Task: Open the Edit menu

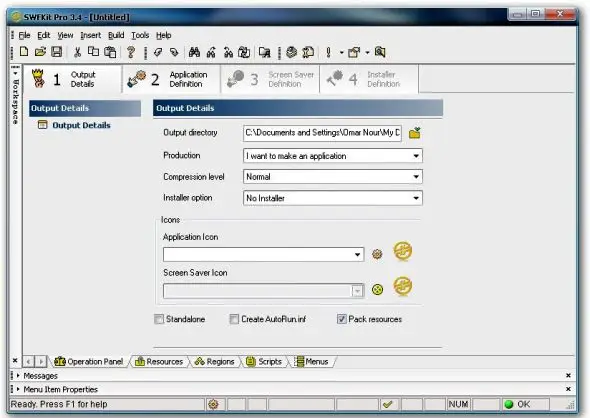Action: [44, 35]
